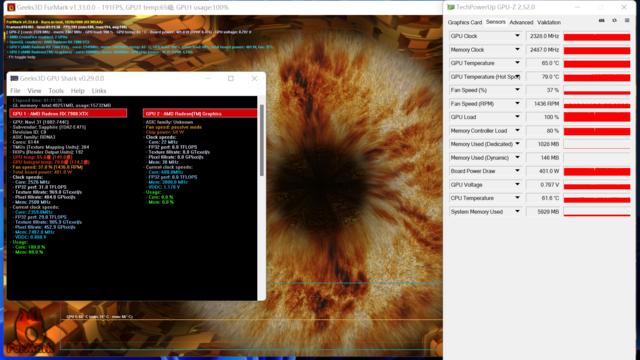Click the Subvendor: Sapphire line in GPU Shark
Viewport: 640px width, 360px height.
pyautogui.click(x=49, y=127)
